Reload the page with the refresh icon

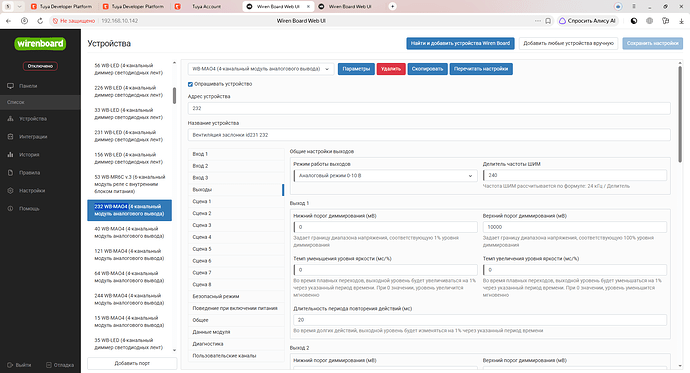click(40, 21)
